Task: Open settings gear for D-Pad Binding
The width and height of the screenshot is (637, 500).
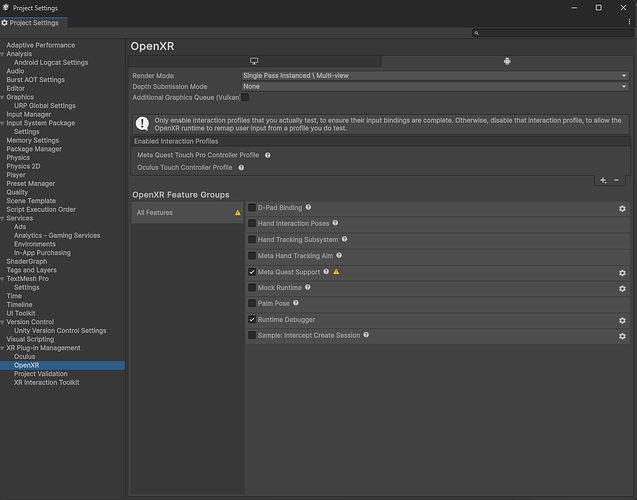Action: (622, 208)
